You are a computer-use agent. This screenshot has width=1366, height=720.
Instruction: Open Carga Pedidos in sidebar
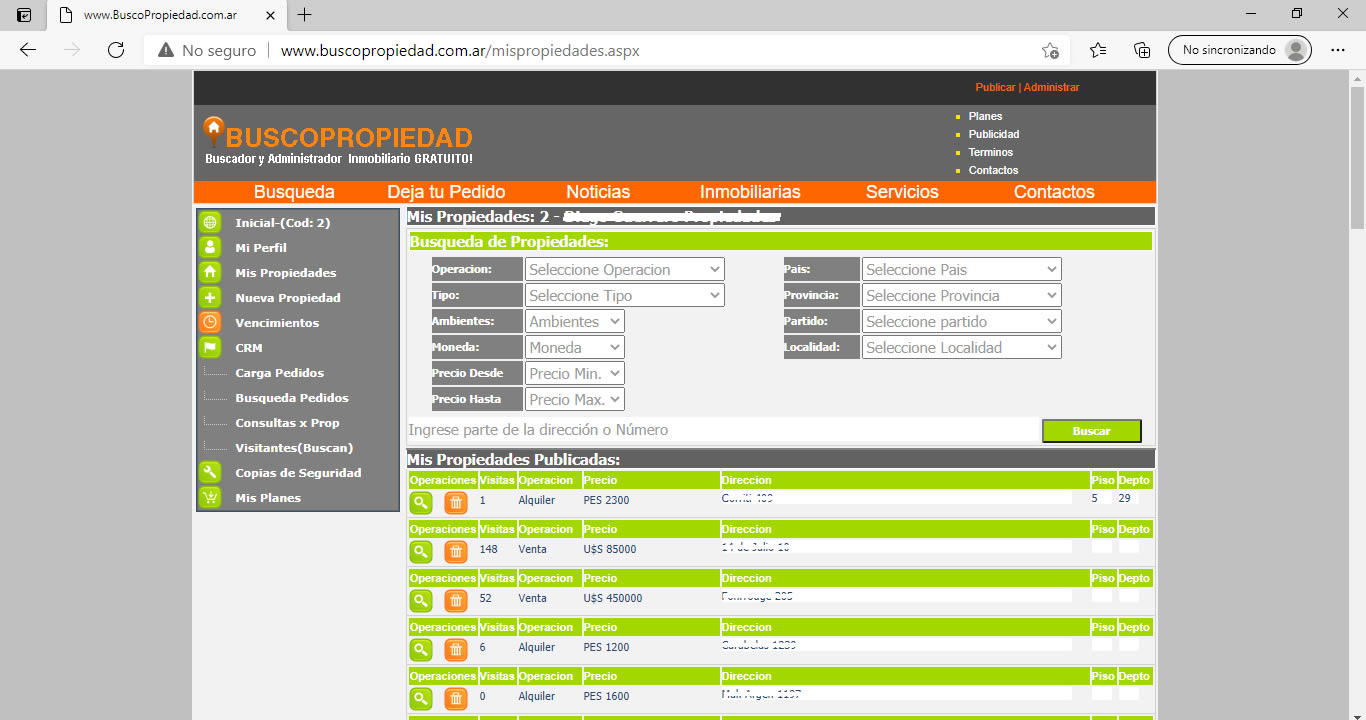pos(280,373)
